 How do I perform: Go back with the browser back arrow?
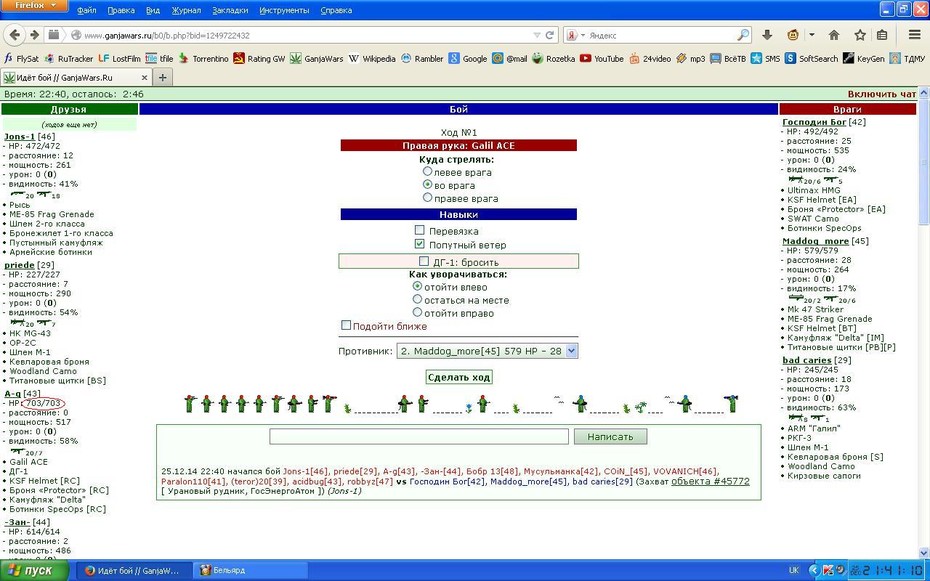(15, 35)
